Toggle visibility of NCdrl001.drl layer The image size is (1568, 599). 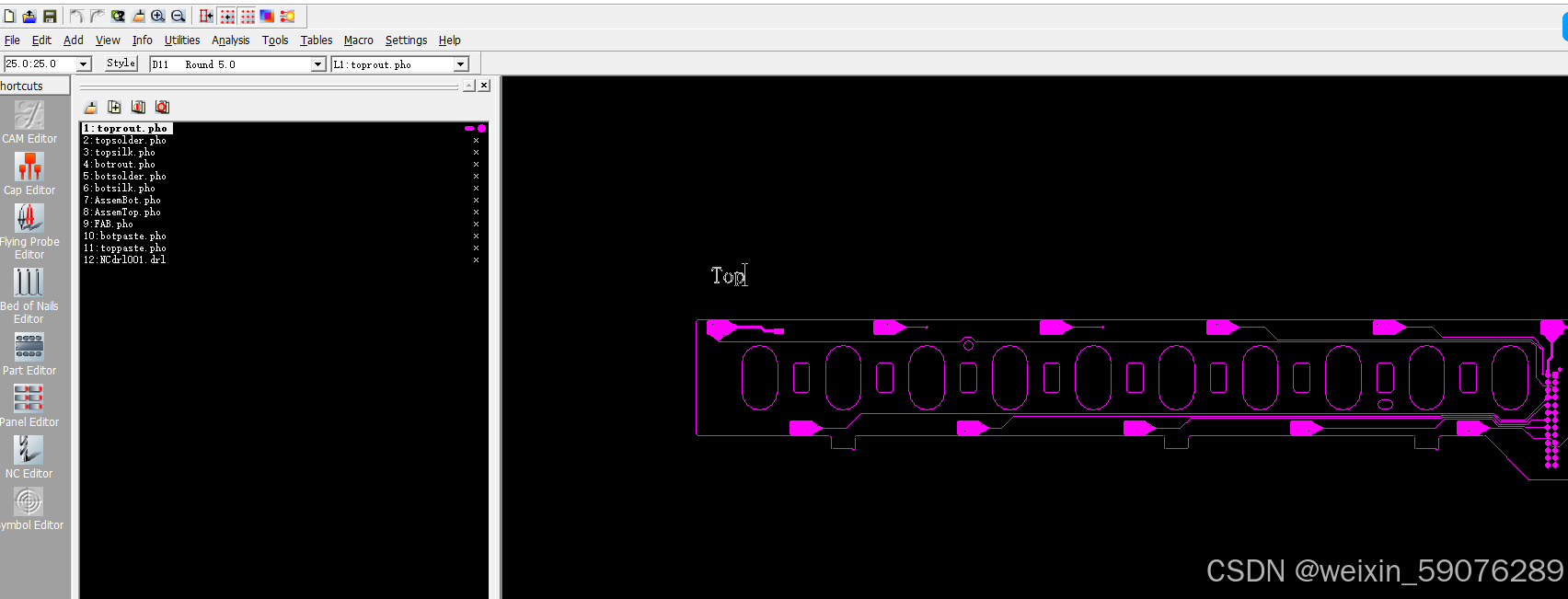[x=476, y=260]
